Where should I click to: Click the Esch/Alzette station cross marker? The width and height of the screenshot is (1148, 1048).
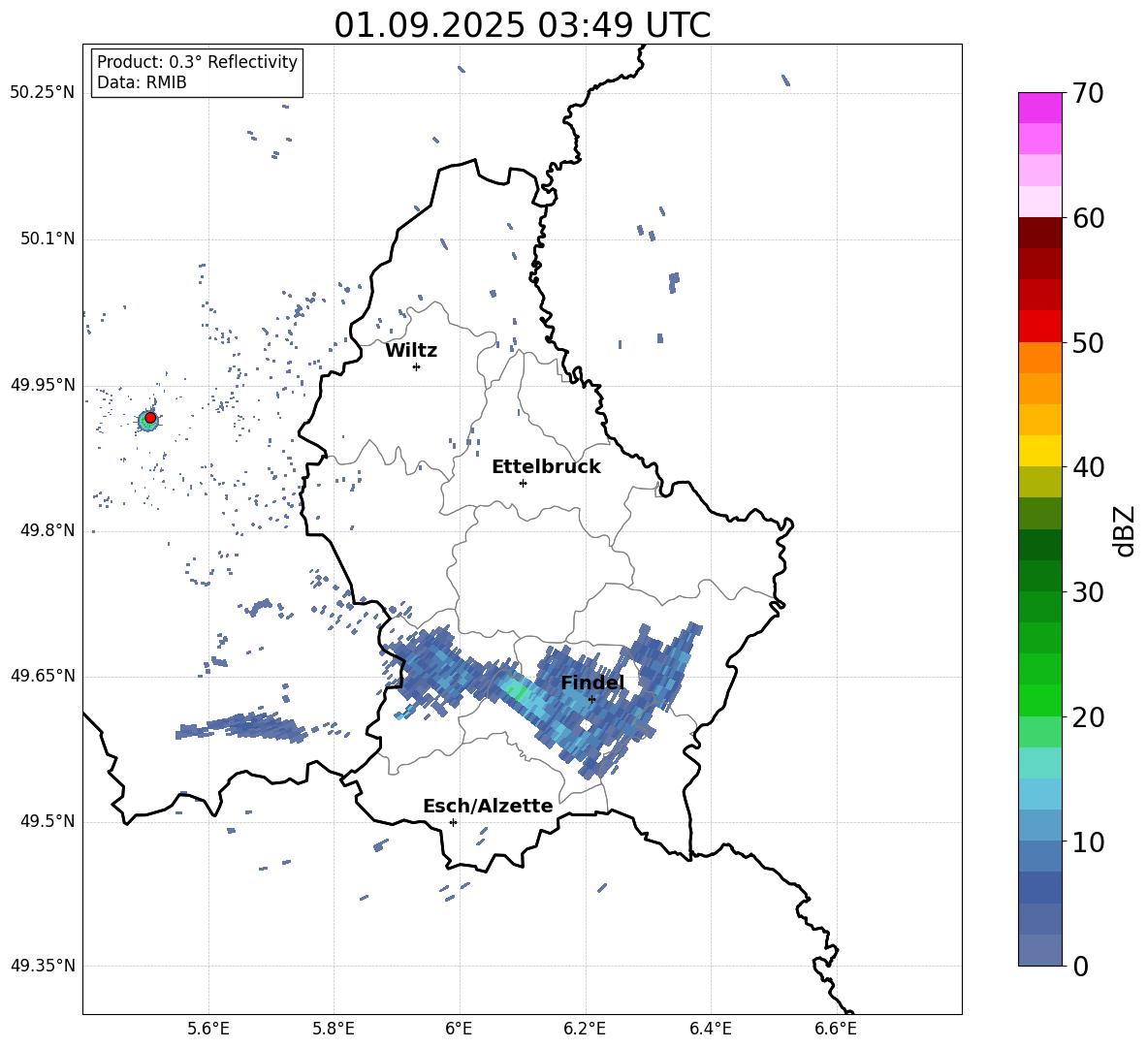click(453, 822)
